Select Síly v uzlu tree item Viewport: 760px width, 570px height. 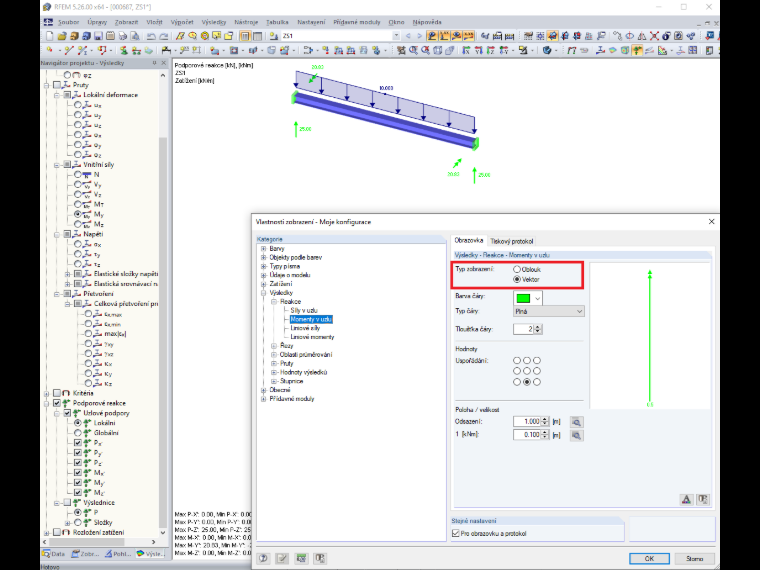304,310
